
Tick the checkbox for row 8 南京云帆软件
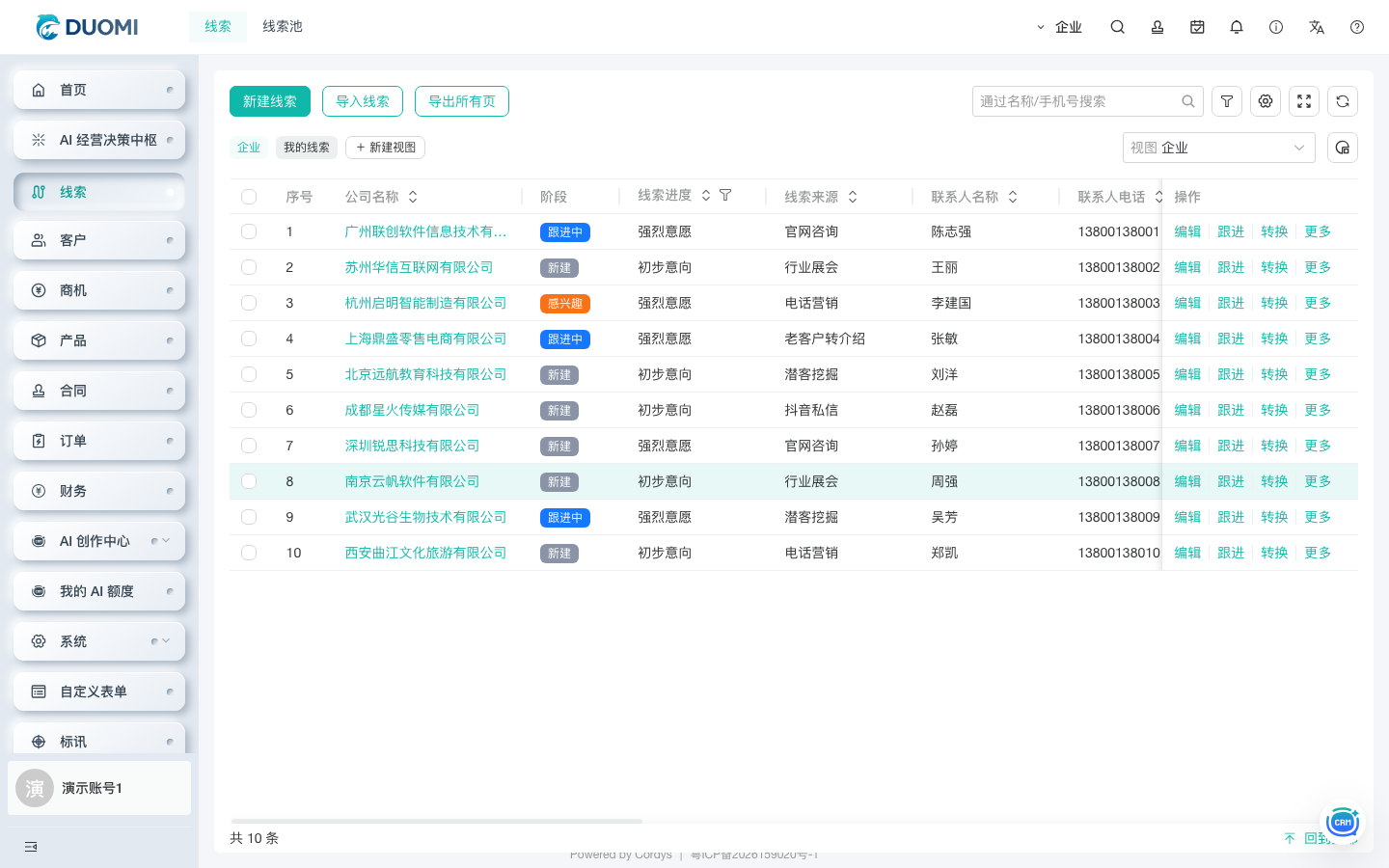point(249,481)
